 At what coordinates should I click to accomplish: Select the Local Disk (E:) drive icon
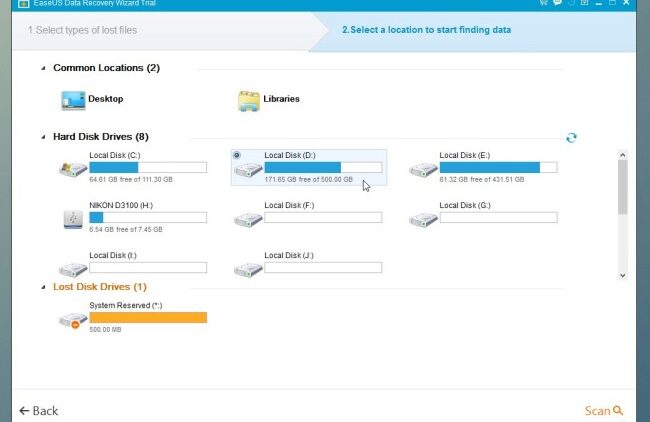coord(423,168)
